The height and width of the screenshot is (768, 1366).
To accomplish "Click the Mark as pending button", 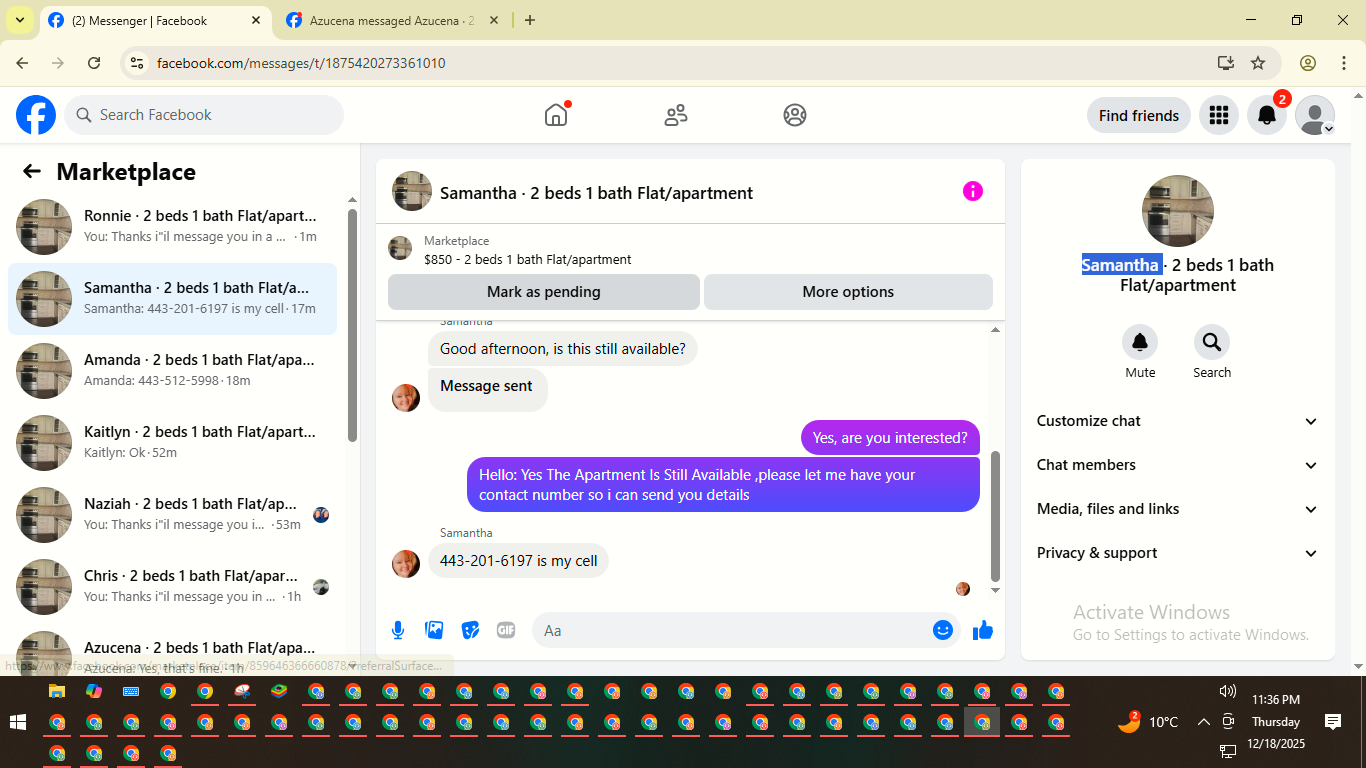I will 544,292.
